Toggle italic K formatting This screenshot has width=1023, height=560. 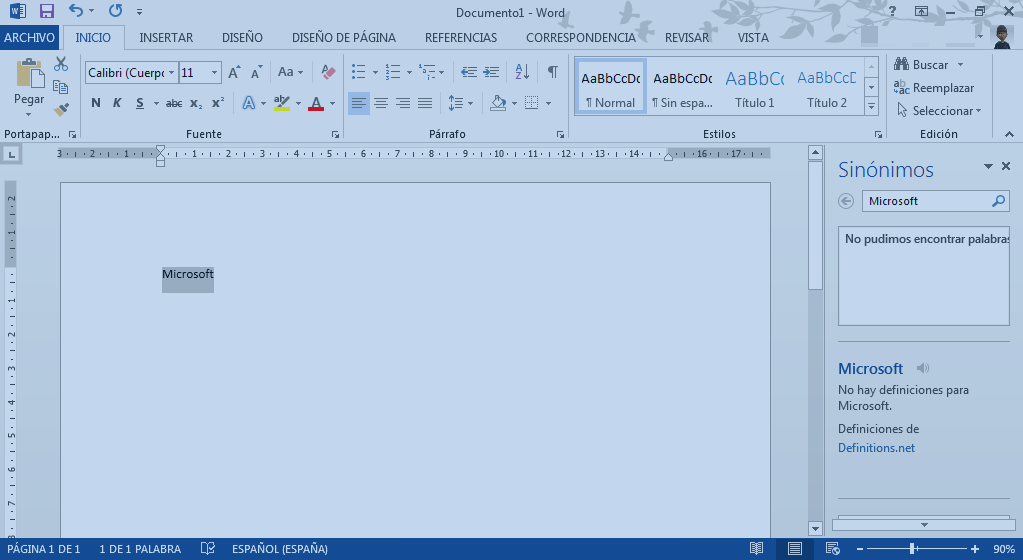coord(117,103)
